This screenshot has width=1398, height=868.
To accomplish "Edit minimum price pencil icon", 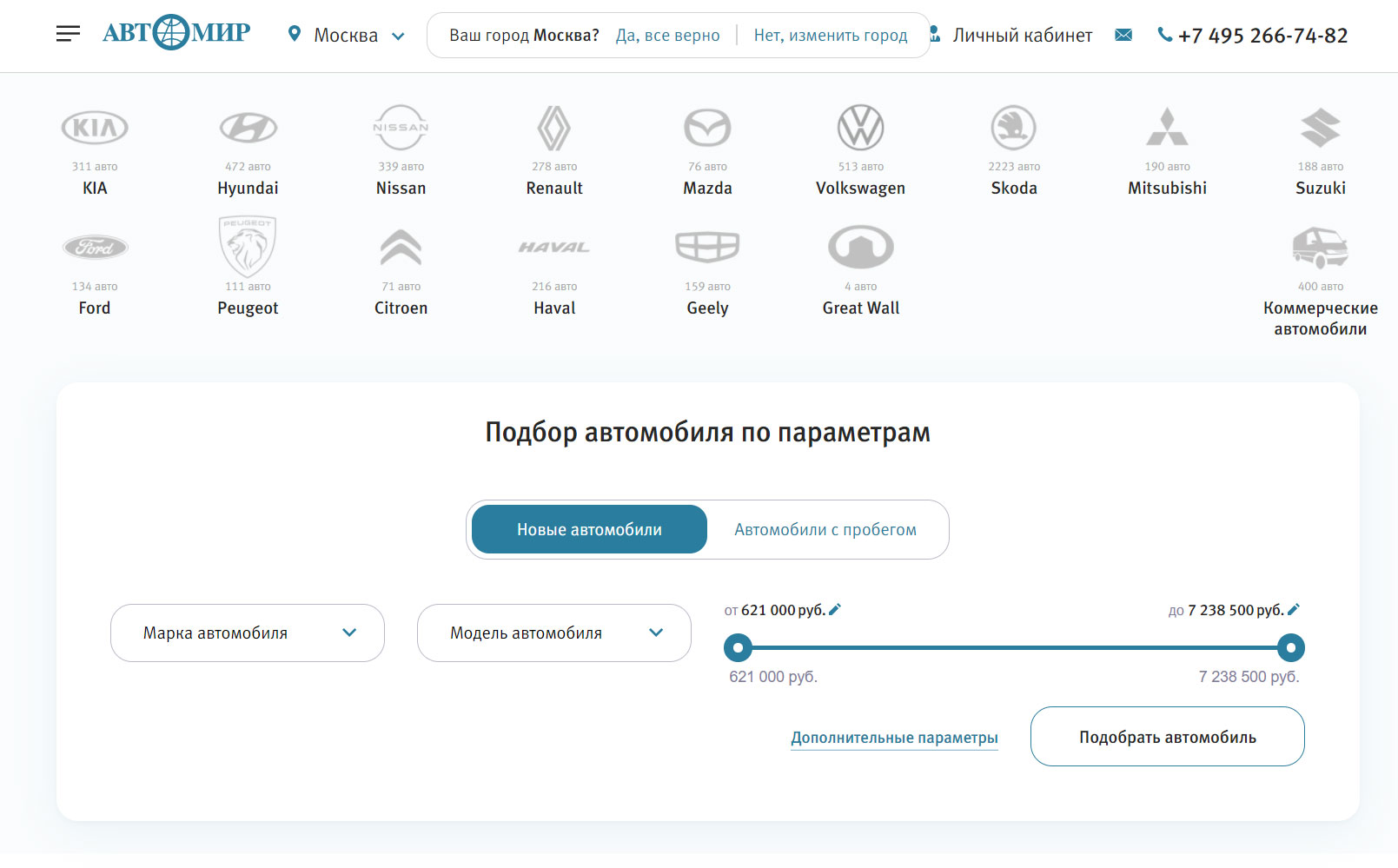I will pyautogui.click(x=835, y=610).
